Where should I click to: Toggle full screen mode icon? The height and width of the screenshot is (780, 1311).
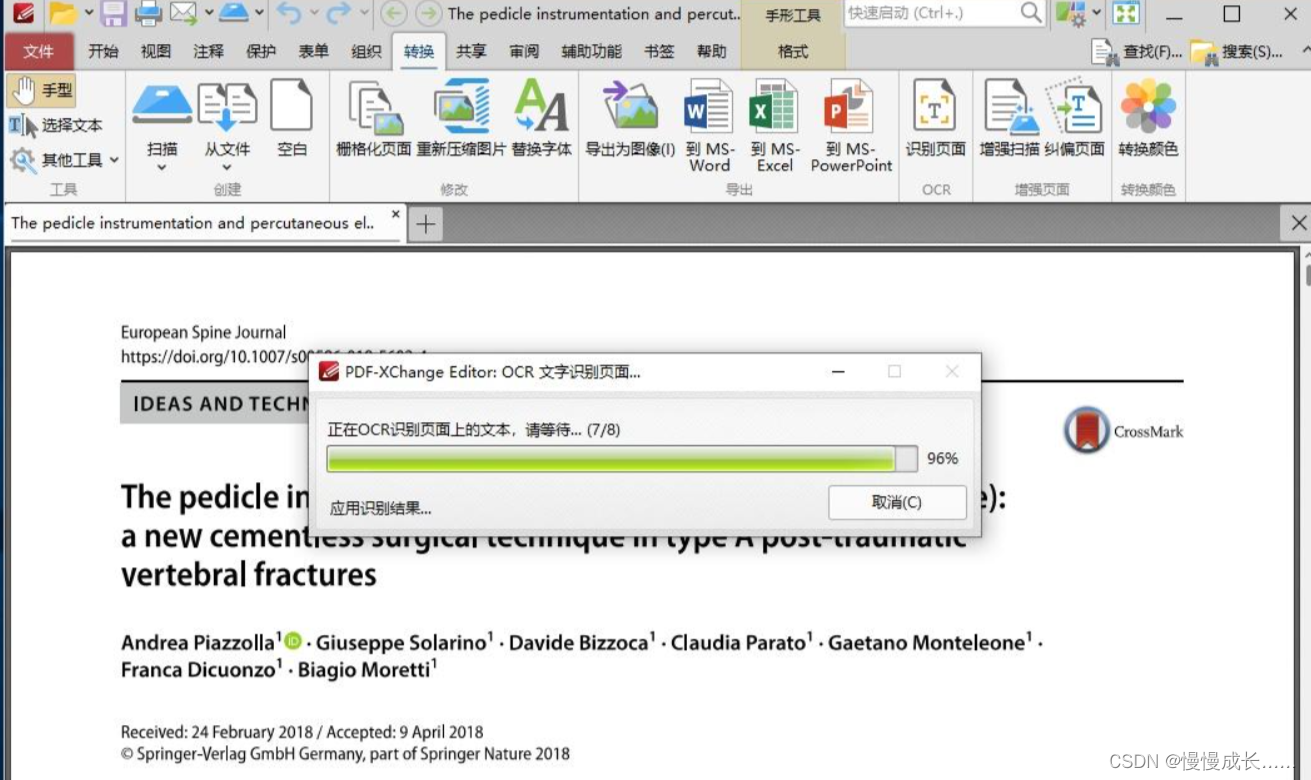click(1126, 13)
